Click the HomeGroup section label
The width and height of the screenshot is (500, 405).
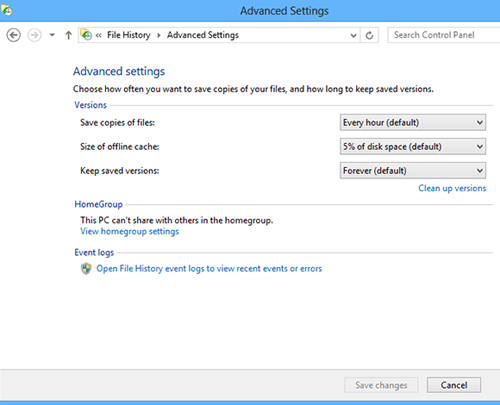point(98,204)
